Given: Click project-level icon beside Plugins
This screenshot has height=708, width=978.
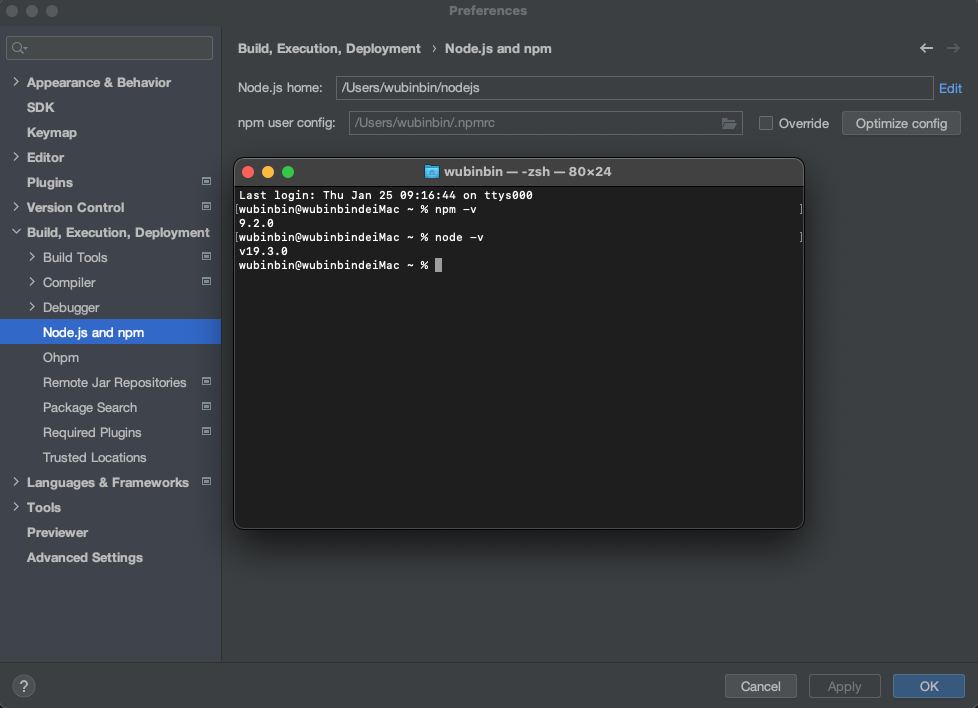Looking at the screenshot, I should (206, 182).
